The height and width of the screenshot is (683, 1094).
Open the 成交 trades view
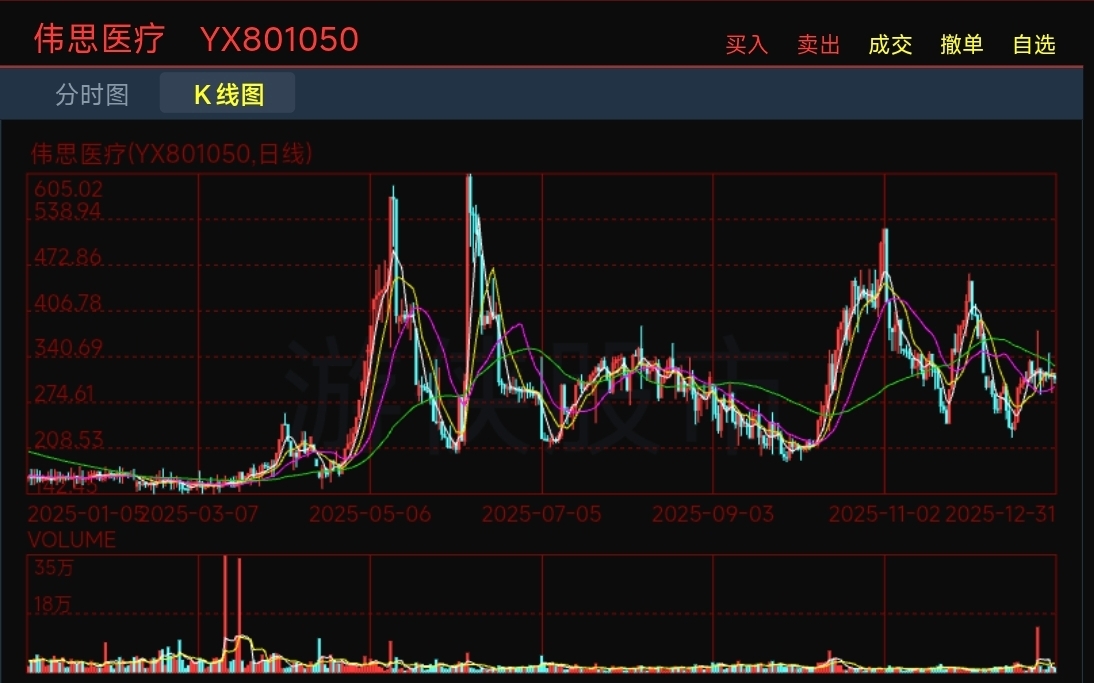(889, 45)
